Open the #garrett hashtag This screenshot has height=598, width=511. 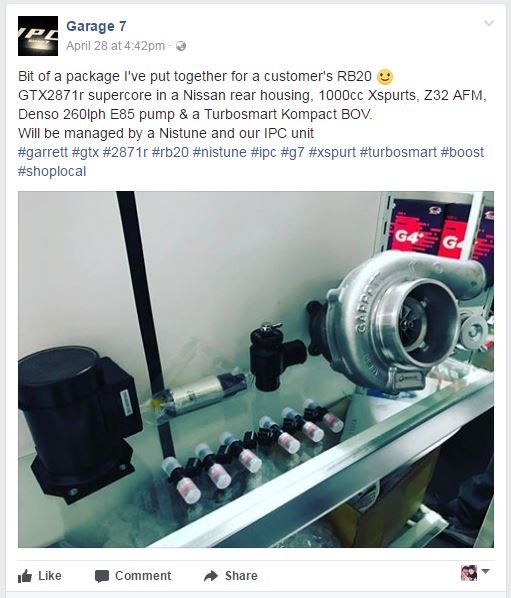tap(43, 152)
